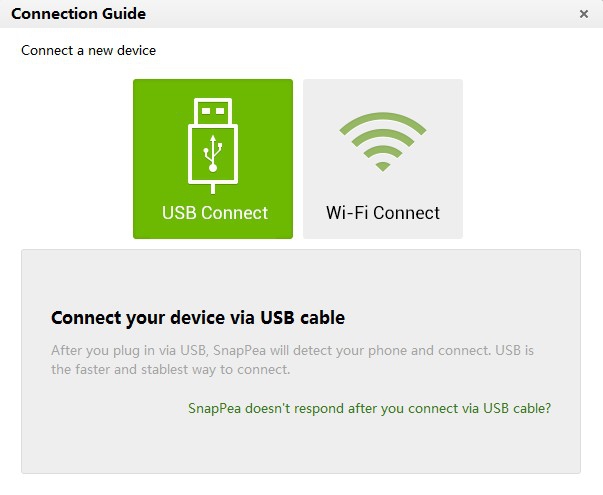Click the gray Wi-Fi tile background
Image resolution: width=603 pixels, height=495 pixels.
[440, 100]
